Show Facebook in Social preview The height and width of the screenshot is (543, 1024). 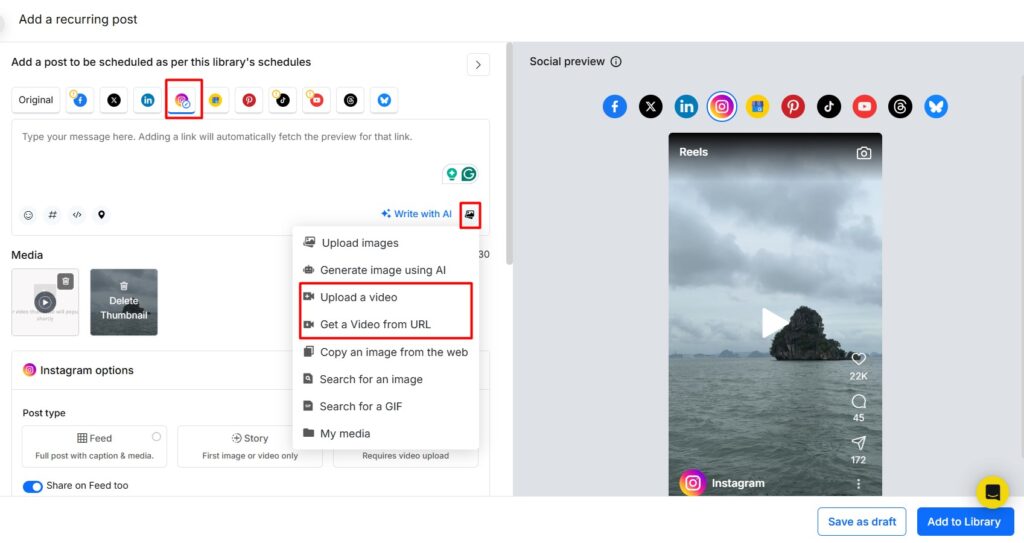pos(615,106)
